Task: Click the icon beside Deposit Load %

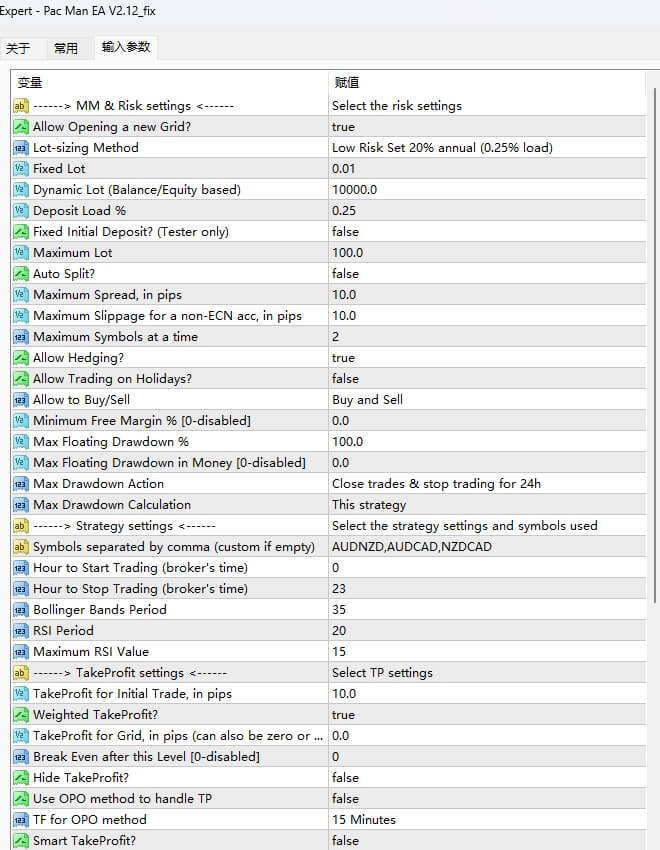Action: coord(21,211)
